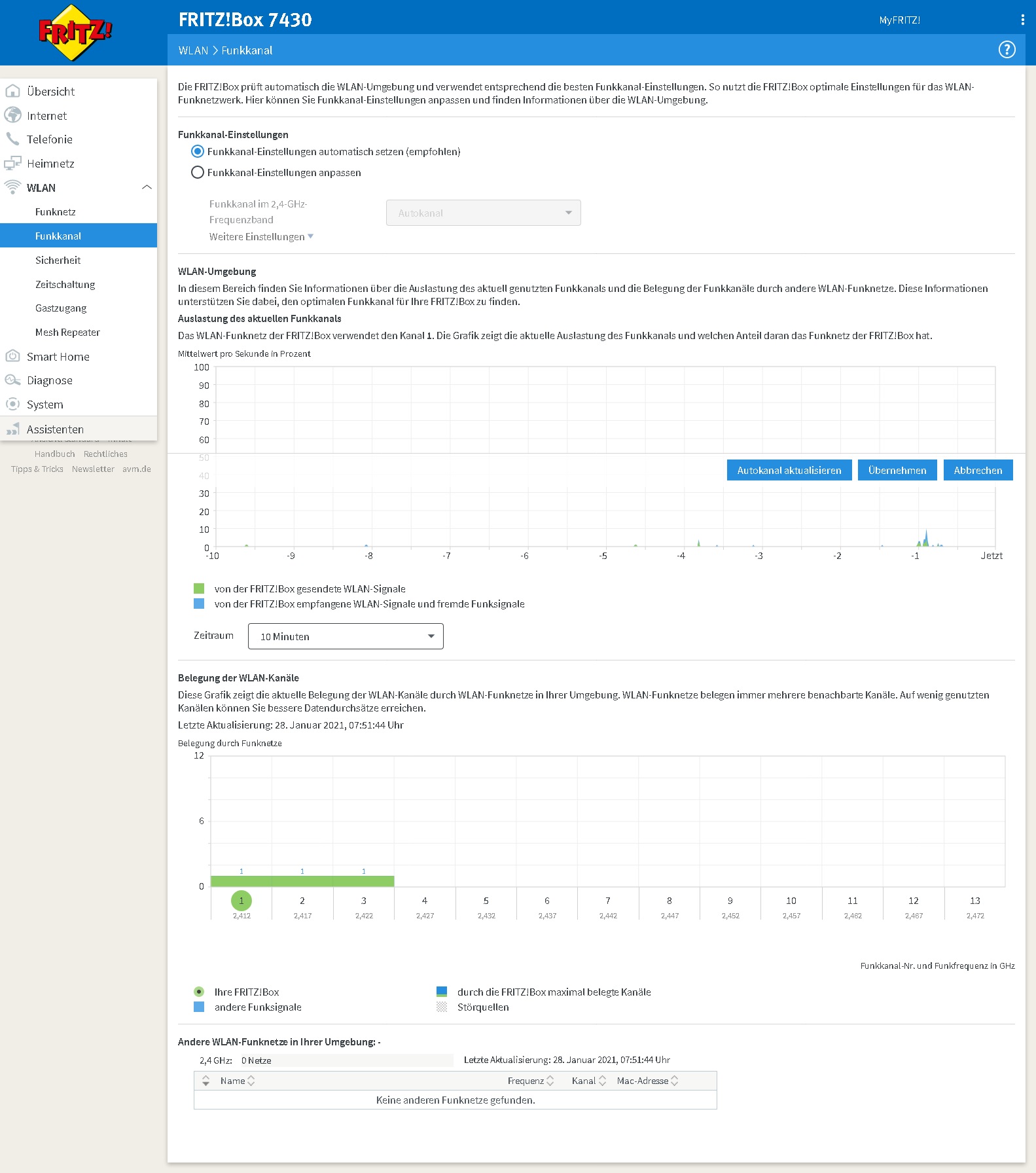Go to Funknetz submenu
This screenshot has width=1036, height=1173.
(55, 211)
